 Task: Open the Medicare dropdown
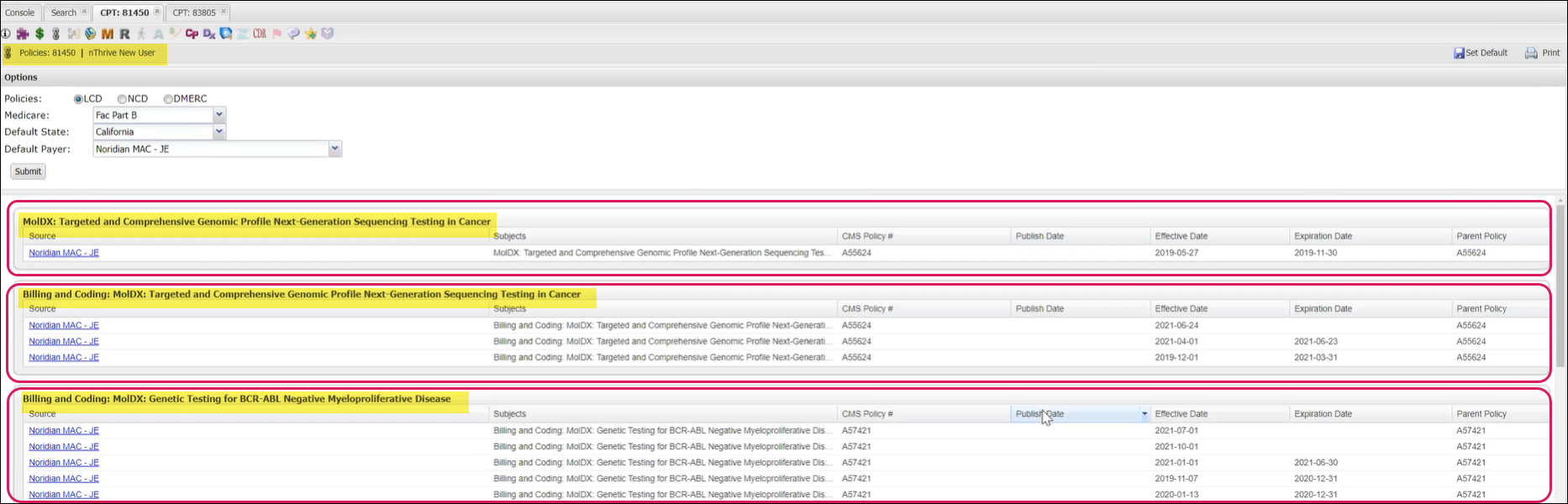(x=219, y=115)
